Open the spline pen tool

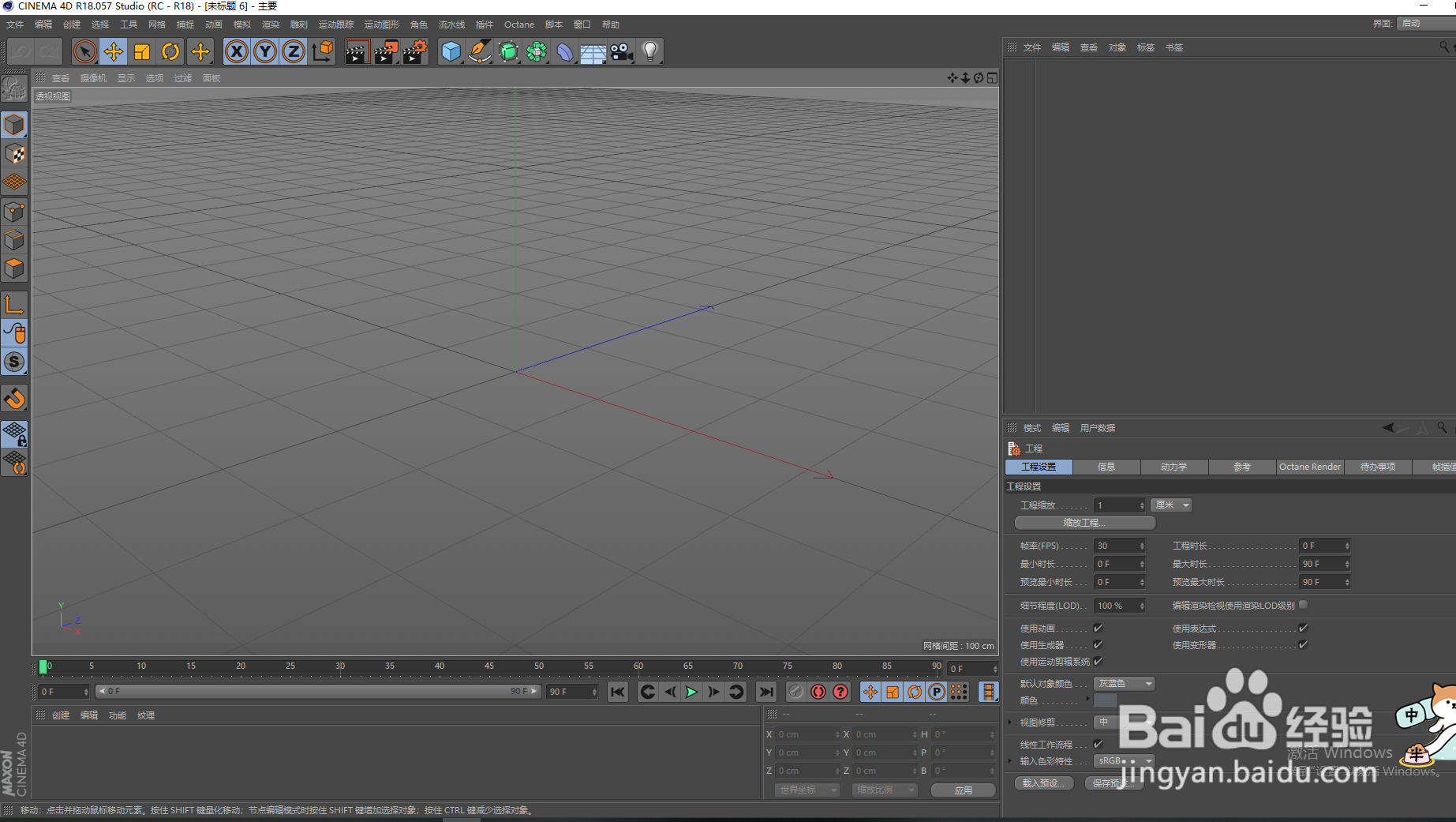click(x=479, y=52)
